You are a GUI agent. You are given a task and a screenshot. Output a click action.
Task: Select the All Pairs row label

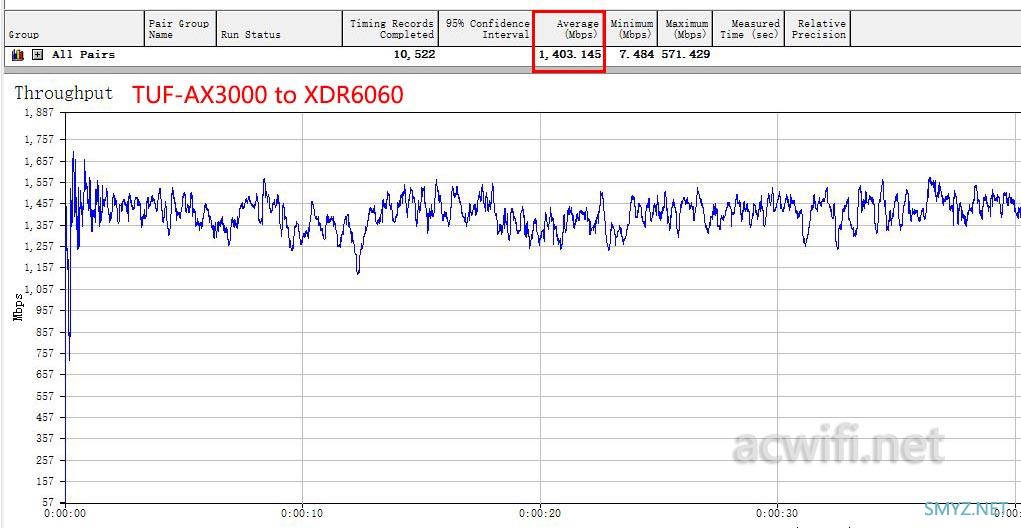83,55
